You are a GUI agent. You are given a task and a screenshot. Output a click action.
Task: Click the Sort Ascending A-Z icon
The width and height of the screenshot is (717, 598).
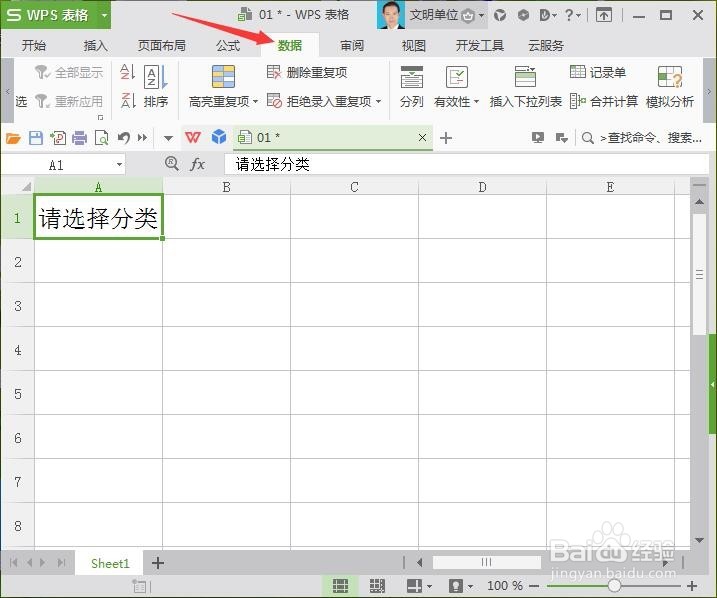pyautogui.click(x=127, y=72)
